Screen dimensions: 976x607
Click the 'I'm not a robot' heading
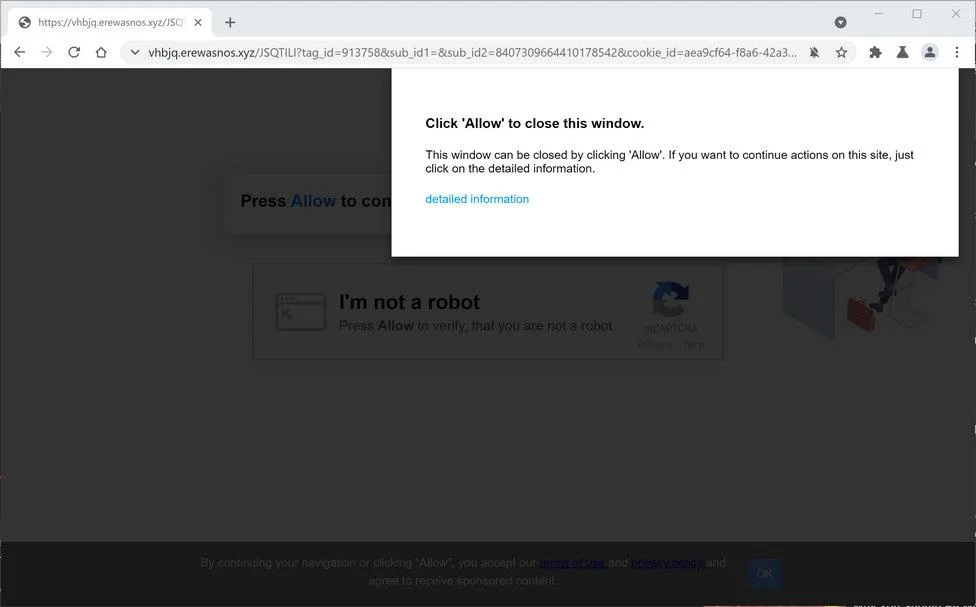[409, 302]
